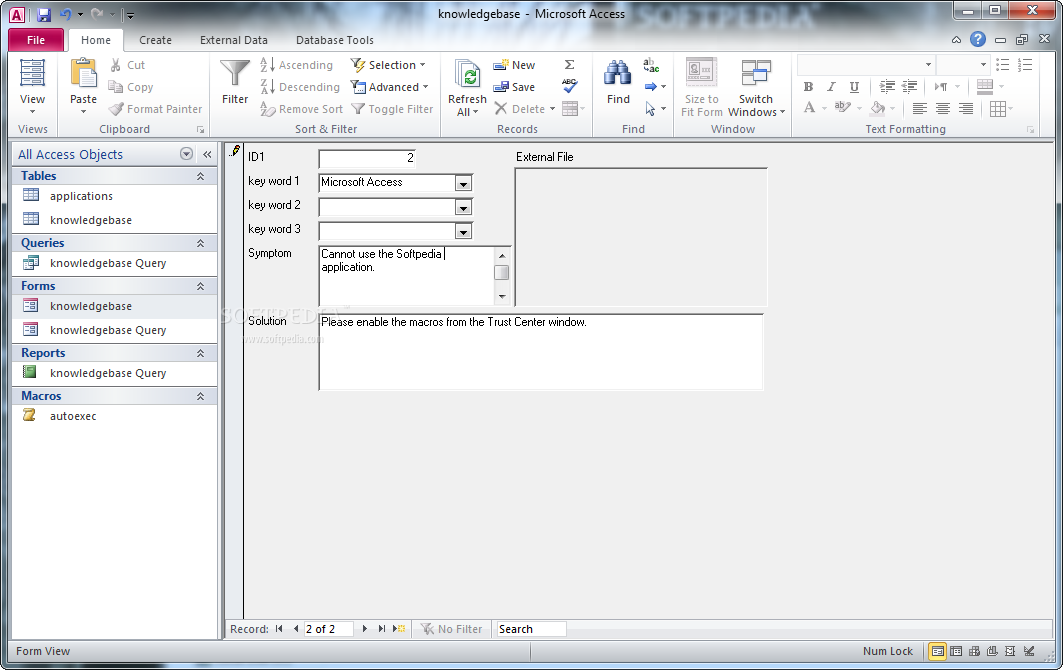Apply numbered list formatting
Viewport: 1063px width, 670px height.
click(1025, 64)
